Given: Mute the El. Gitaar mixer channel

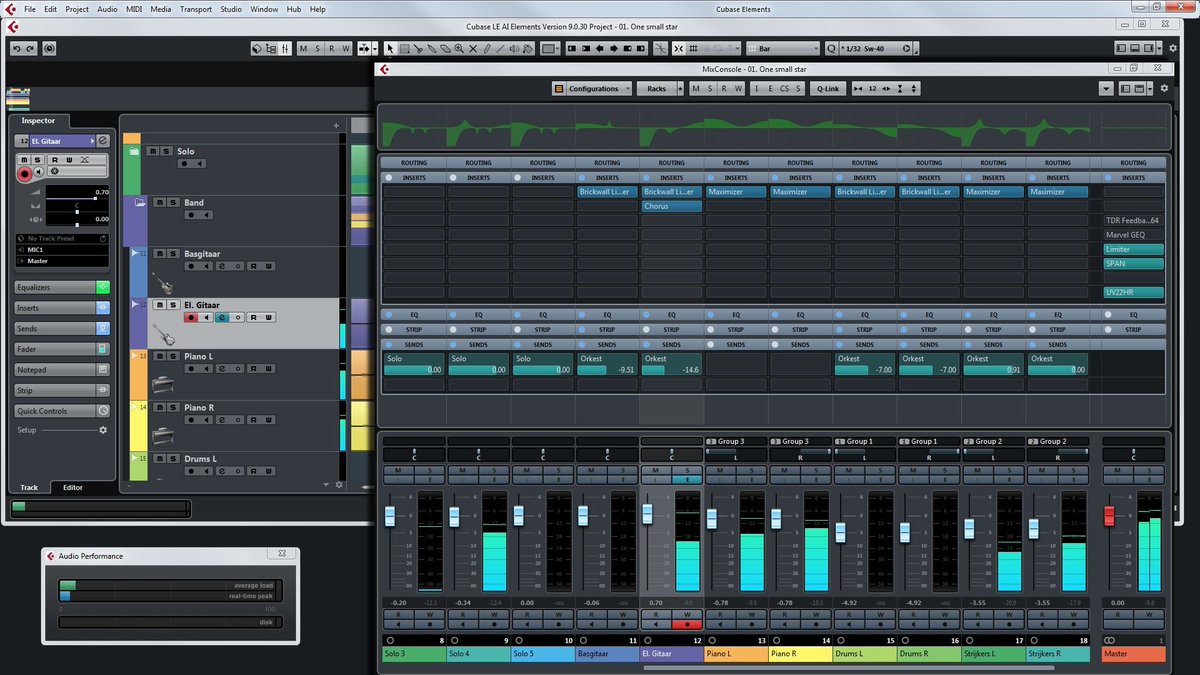Looking at the screenshot, I should coord(655,469).
